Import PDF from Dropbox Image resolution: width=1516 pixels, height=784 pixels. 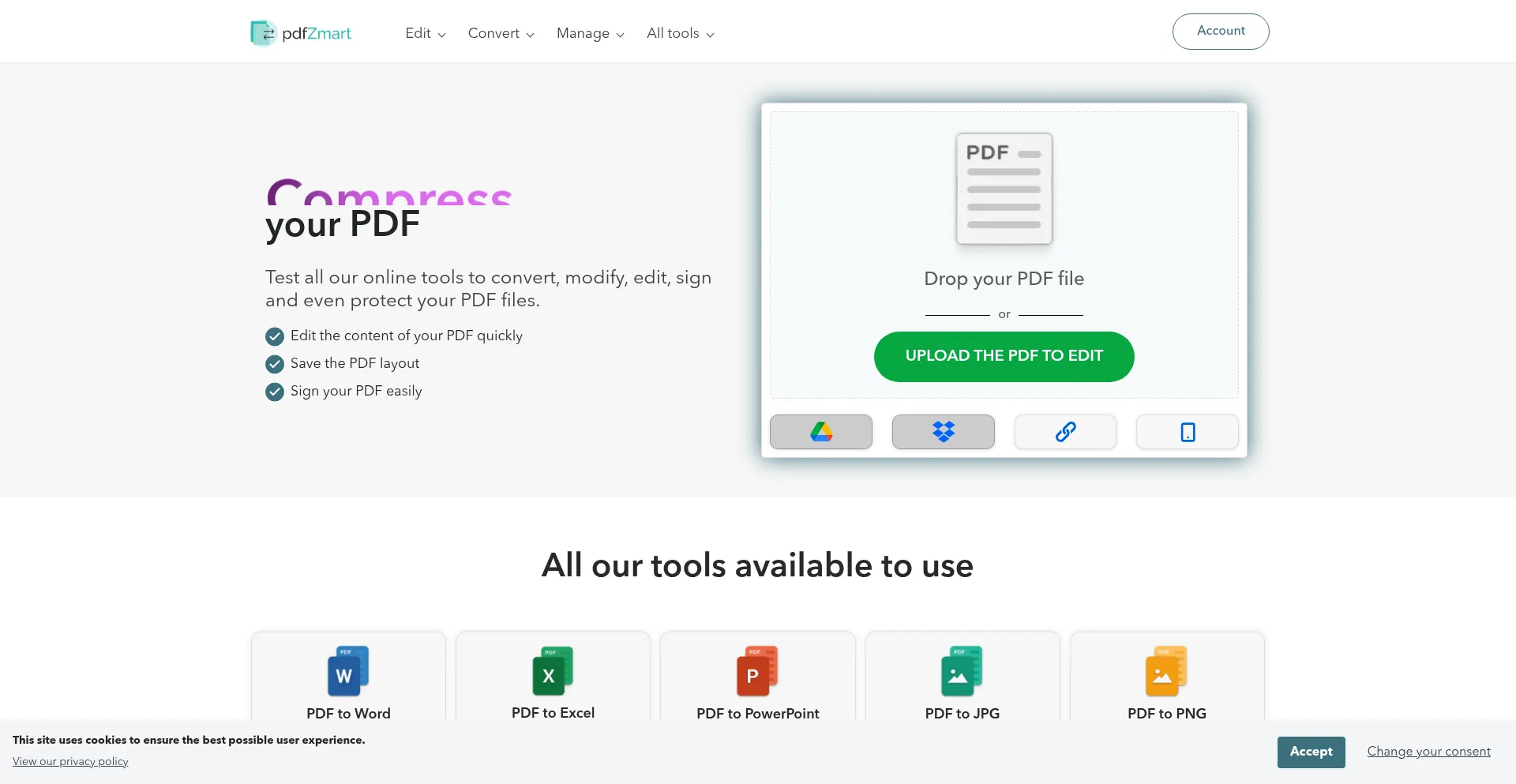pyautogui.click(x=943, y=432)
